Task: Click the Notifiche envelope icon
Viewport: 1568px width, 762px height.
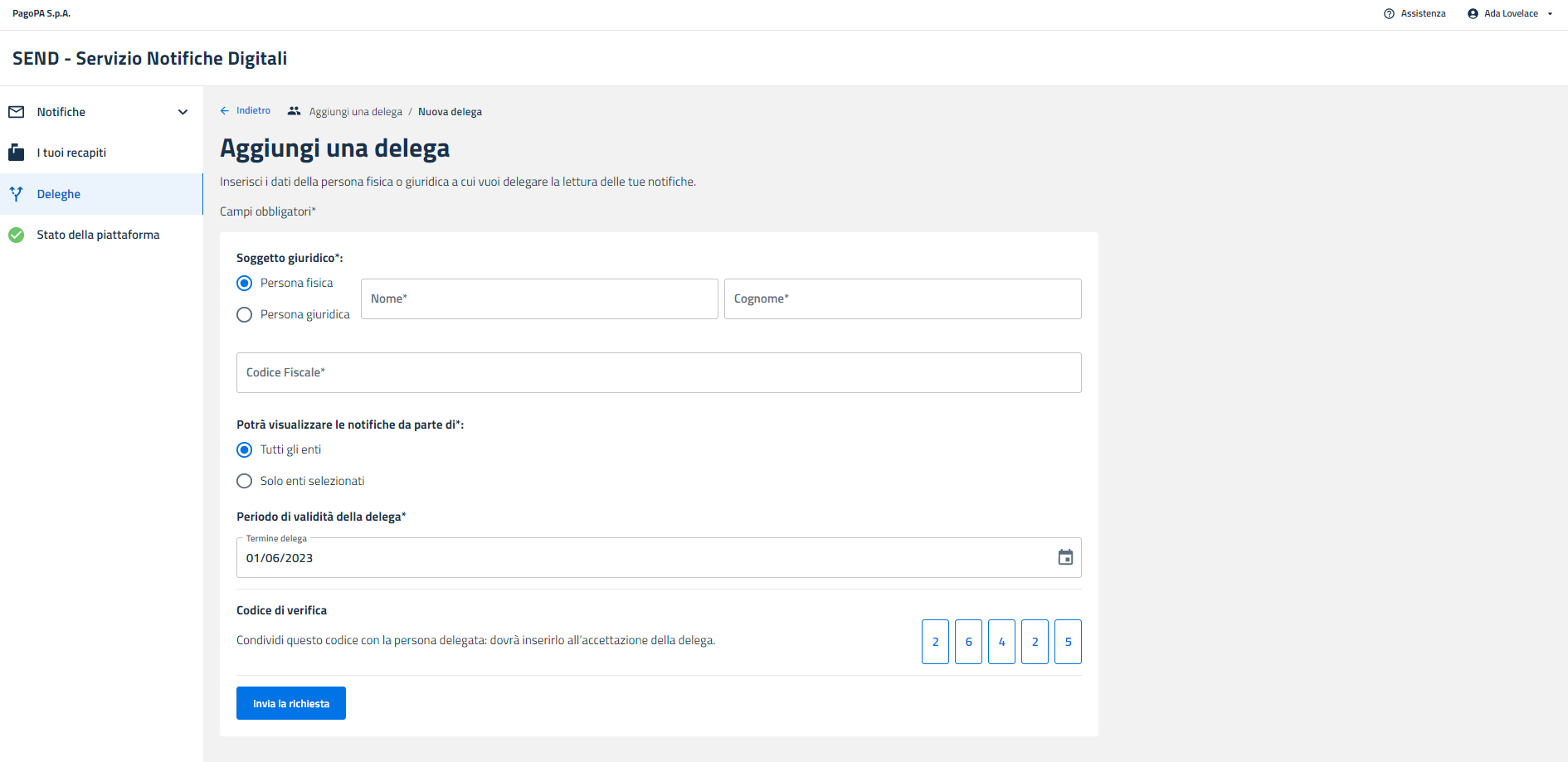Action: 17,112
